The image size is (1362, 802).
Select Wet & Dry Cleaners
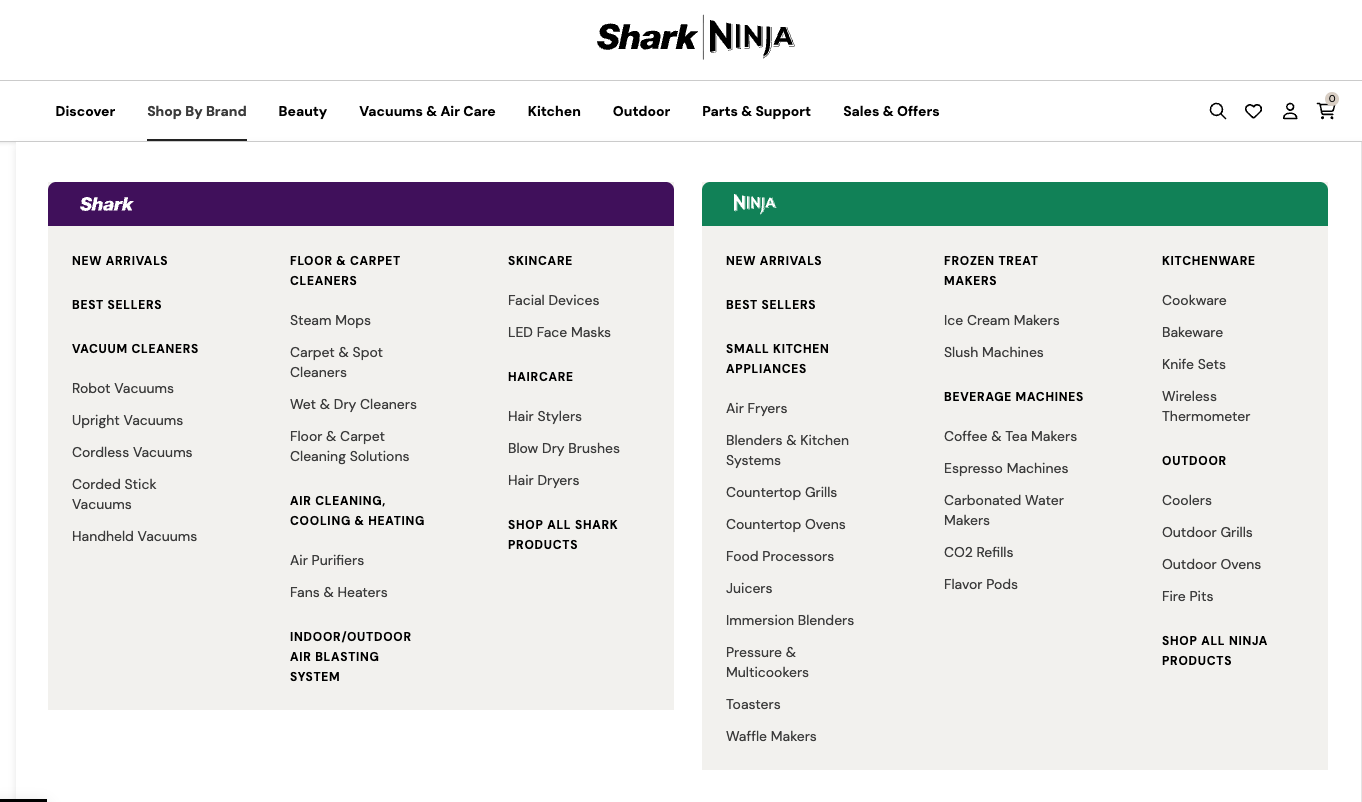[353, 404]
